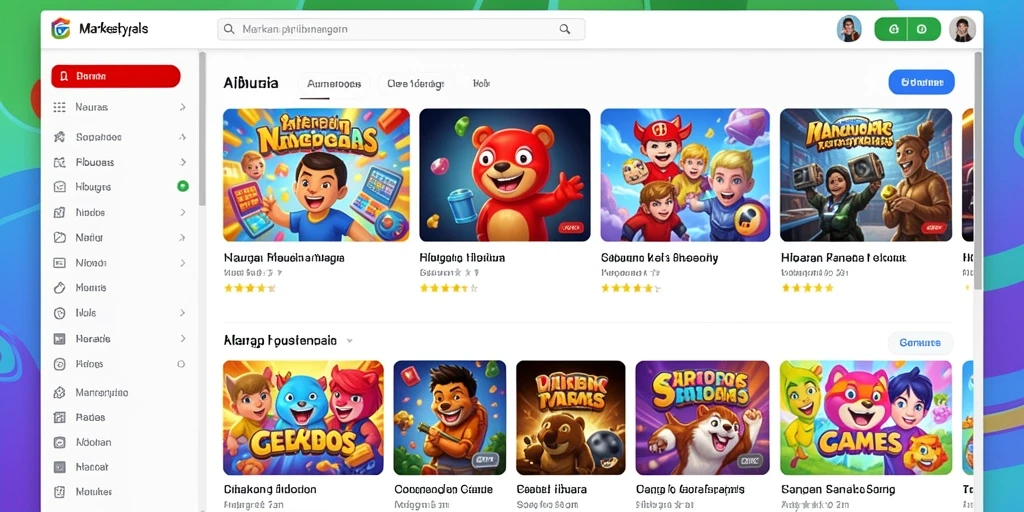Open the boy with tablets game thumbnail
The width and height of the screenshot is (1024, 512).
click(x=317, y=175)
